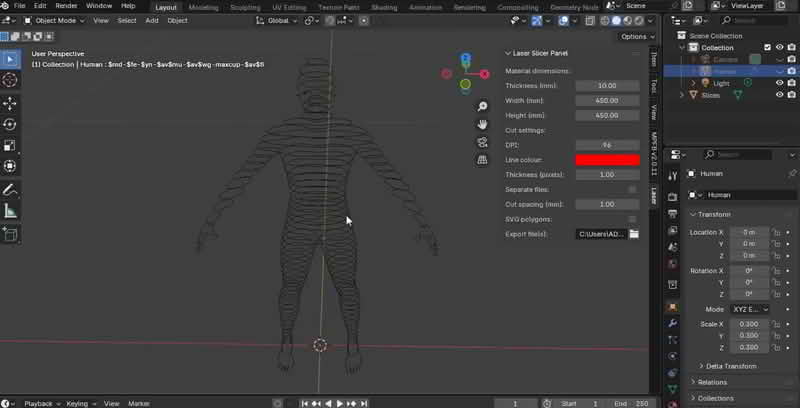Select the Rotate tool in the toolbar

click(x=10, y=124)
